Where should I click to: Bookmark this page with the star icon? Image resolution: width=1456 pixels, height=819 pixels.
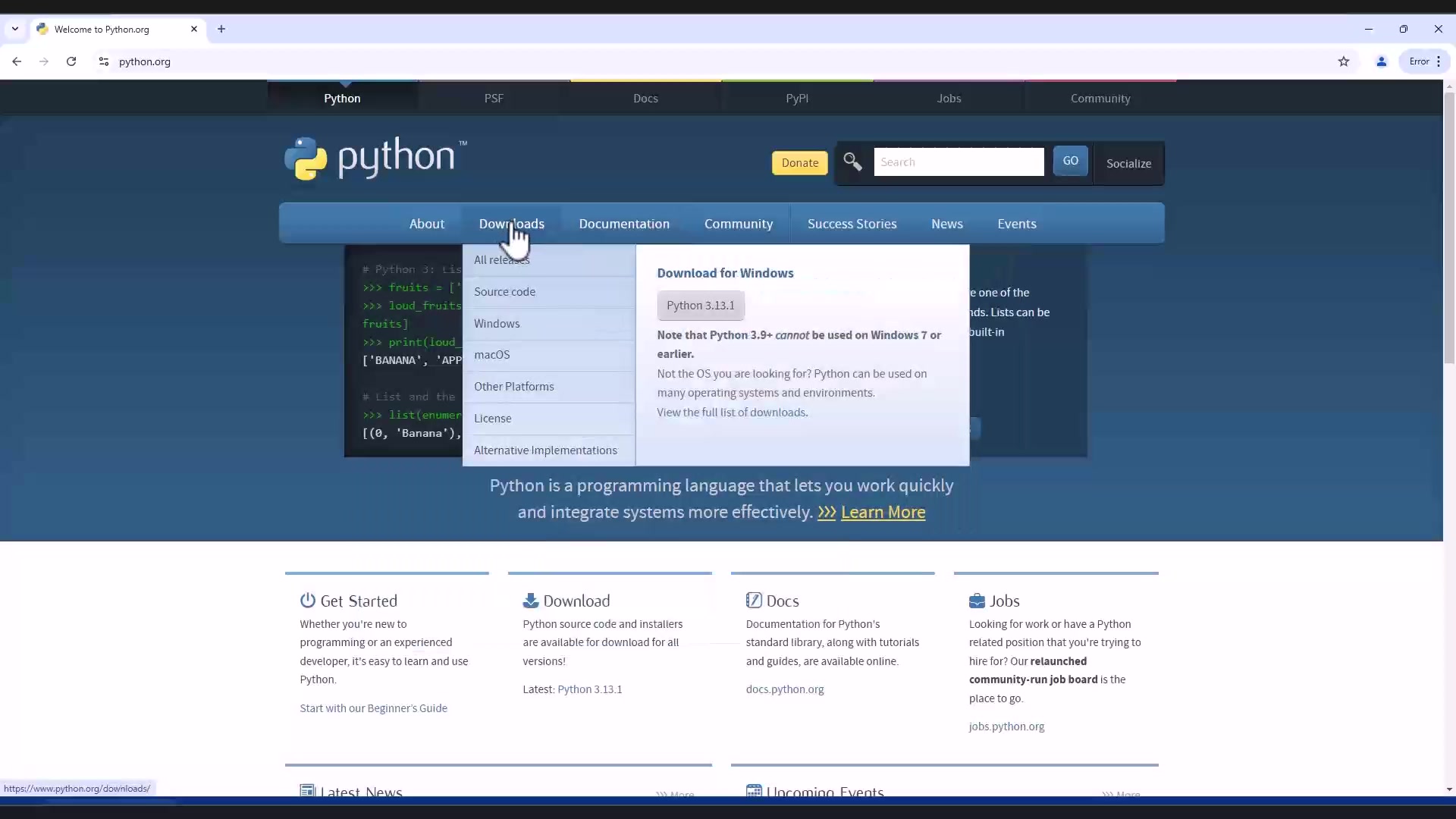[x=1344, y=61]
